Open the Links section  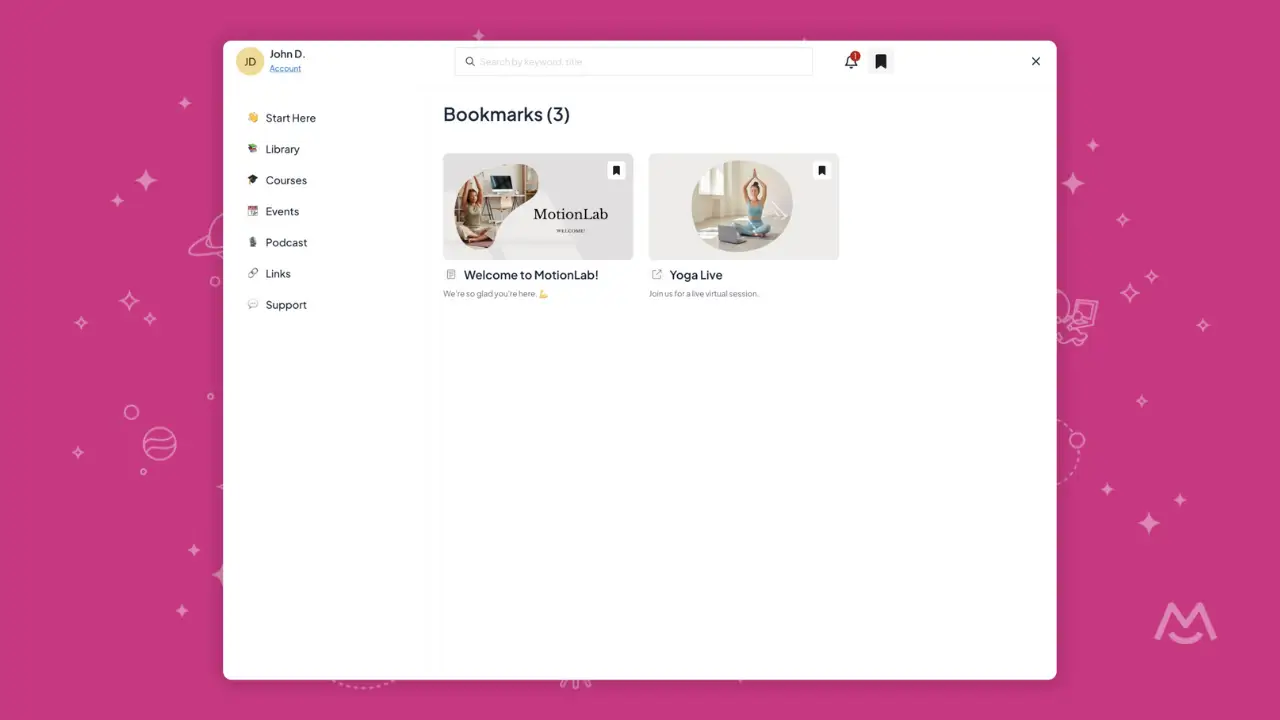276,273
